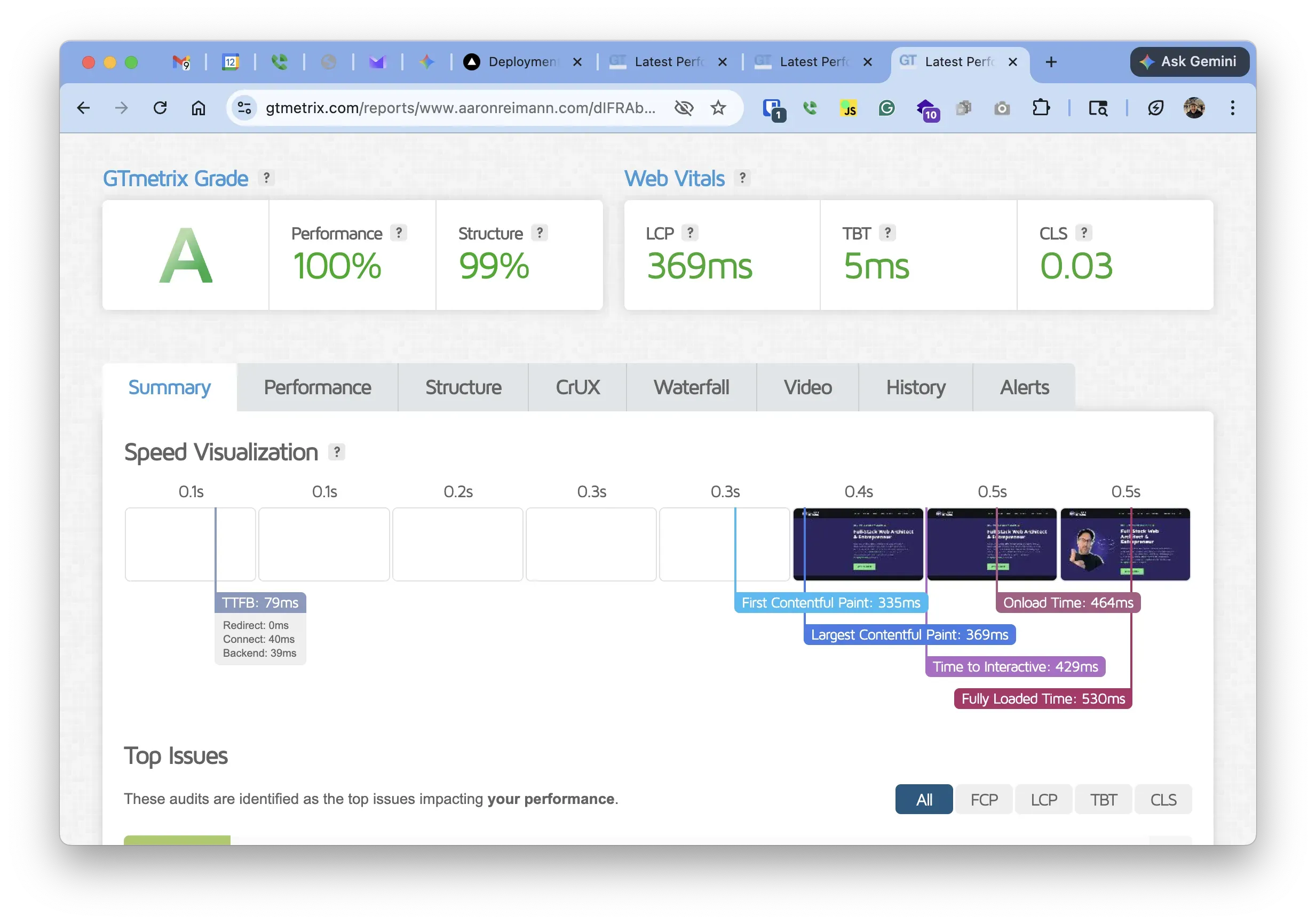Close the second Latest Perf tab
1316x924 pixels.
click(868, 62)
